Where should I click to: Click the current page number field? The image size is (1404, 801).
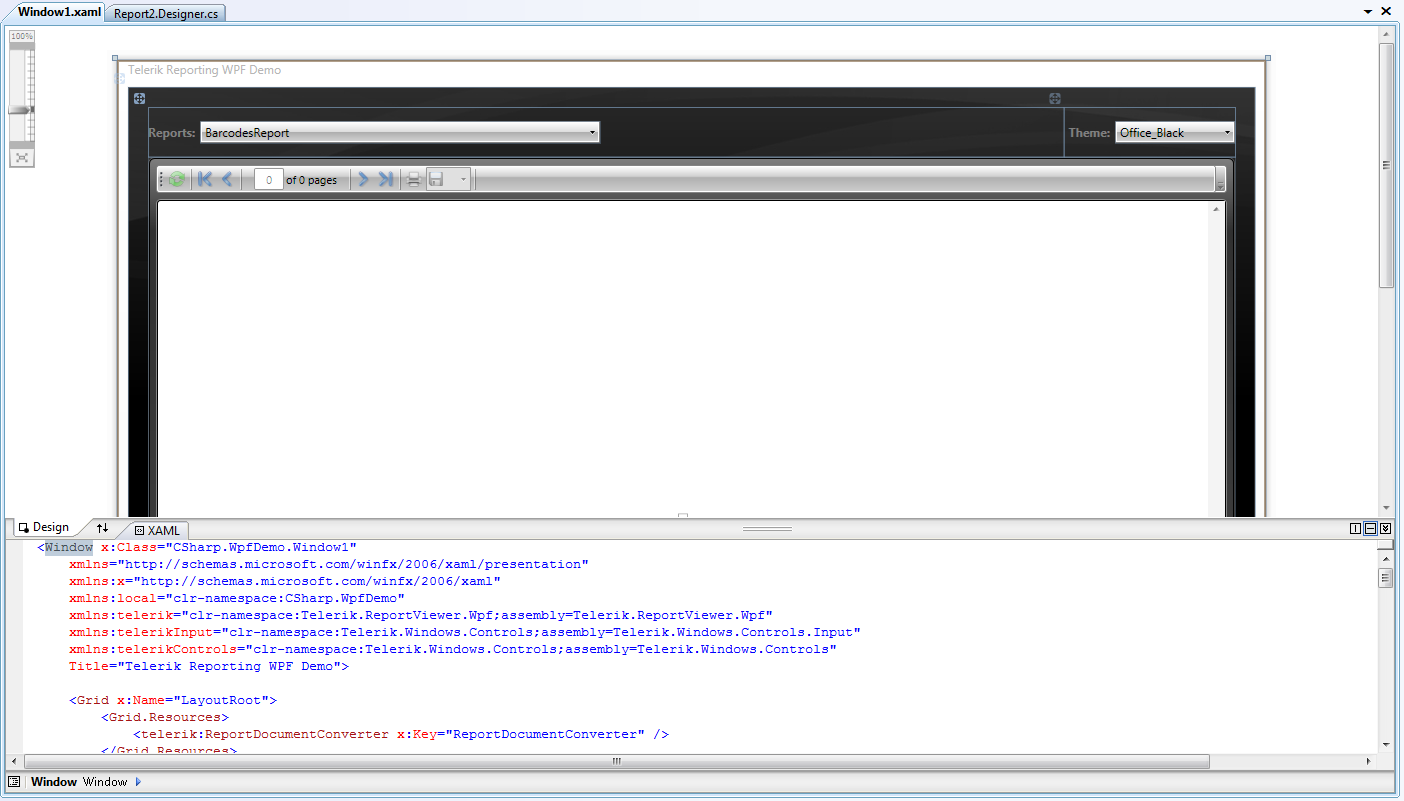tap(268, 180)
